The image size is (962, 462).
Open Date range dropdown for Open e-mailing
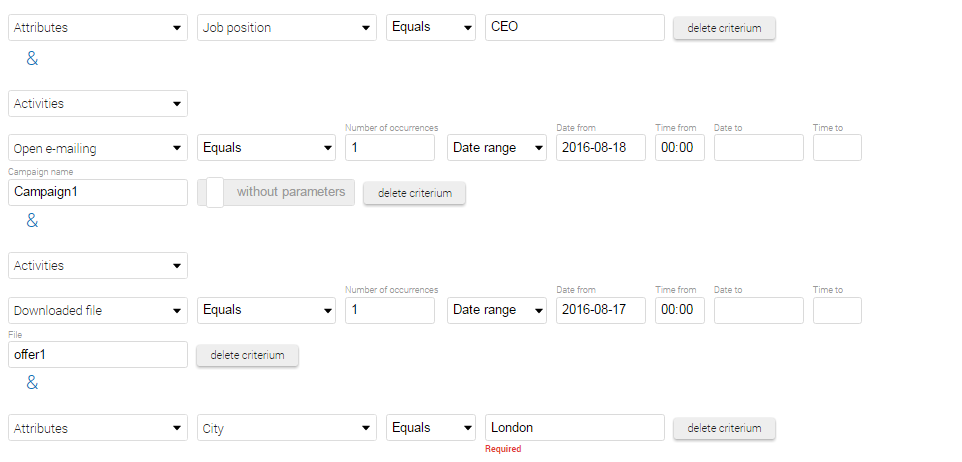(497, 148)
